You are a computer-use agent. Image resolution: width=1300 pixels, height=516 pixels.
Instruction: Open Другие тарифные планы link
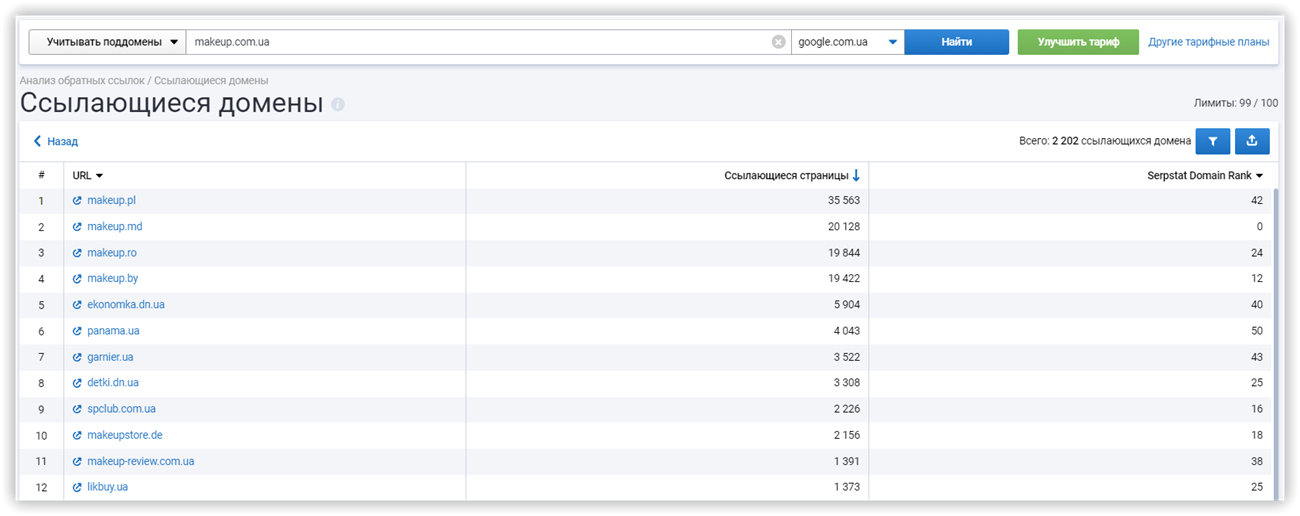[x=1208, y=42]
